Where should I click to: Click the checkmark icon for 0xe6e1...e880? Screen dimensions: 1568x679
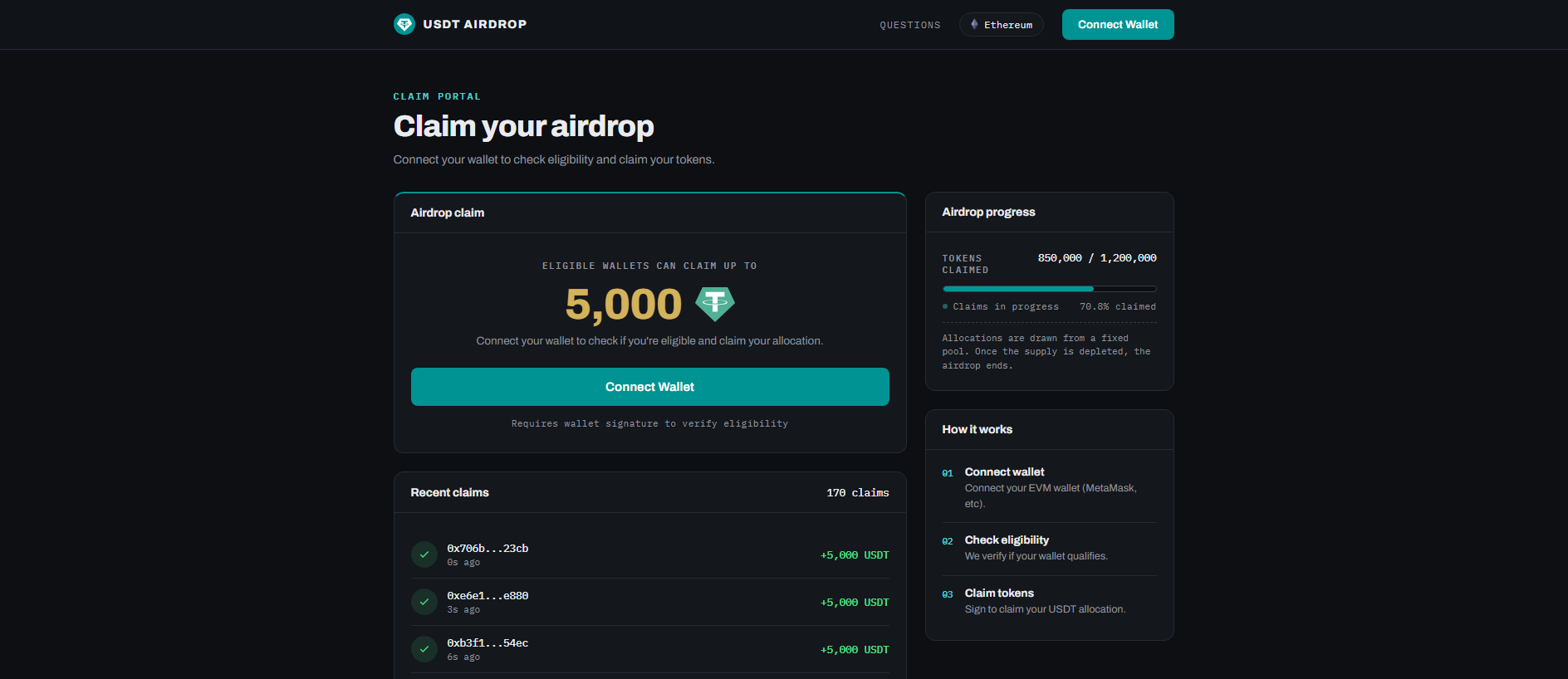click(x=424, y=602)
